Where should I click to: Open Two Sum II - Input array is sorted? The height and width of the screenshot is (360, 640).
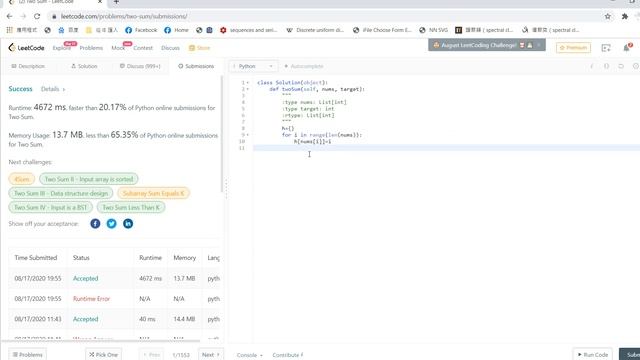pyautogui.click(x=89, y=179)
